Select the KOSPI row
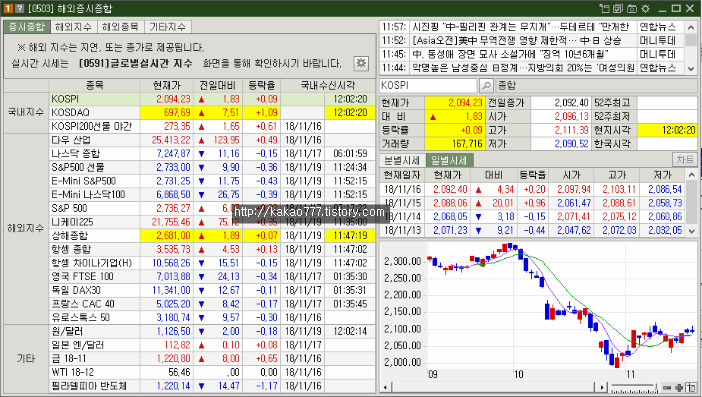The height and width of the screenshot is (397, 702). tap(212, 99)
